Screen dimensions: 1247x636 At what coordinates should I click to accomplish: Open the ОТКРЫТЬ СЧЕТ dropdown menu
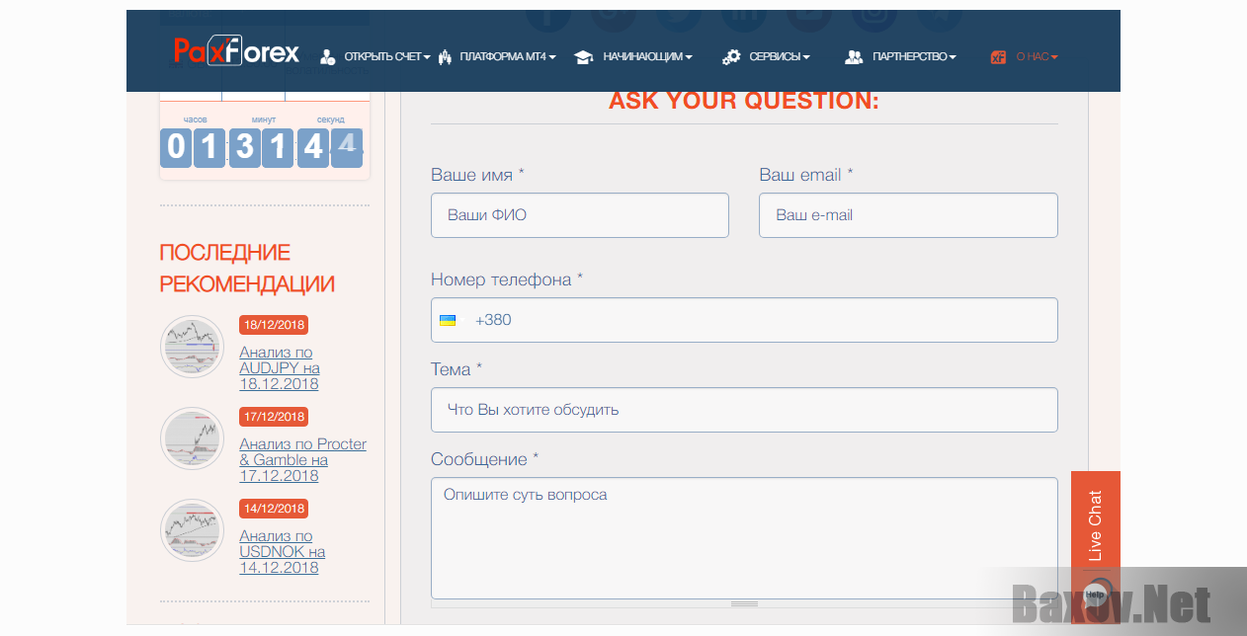(387, 57)
